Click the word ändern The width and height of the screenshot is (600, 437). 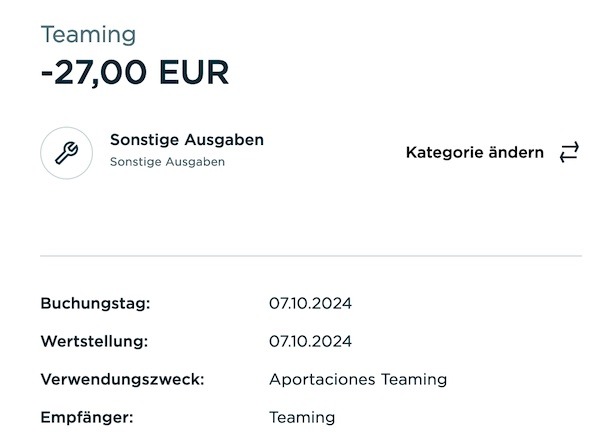[516, 152]
